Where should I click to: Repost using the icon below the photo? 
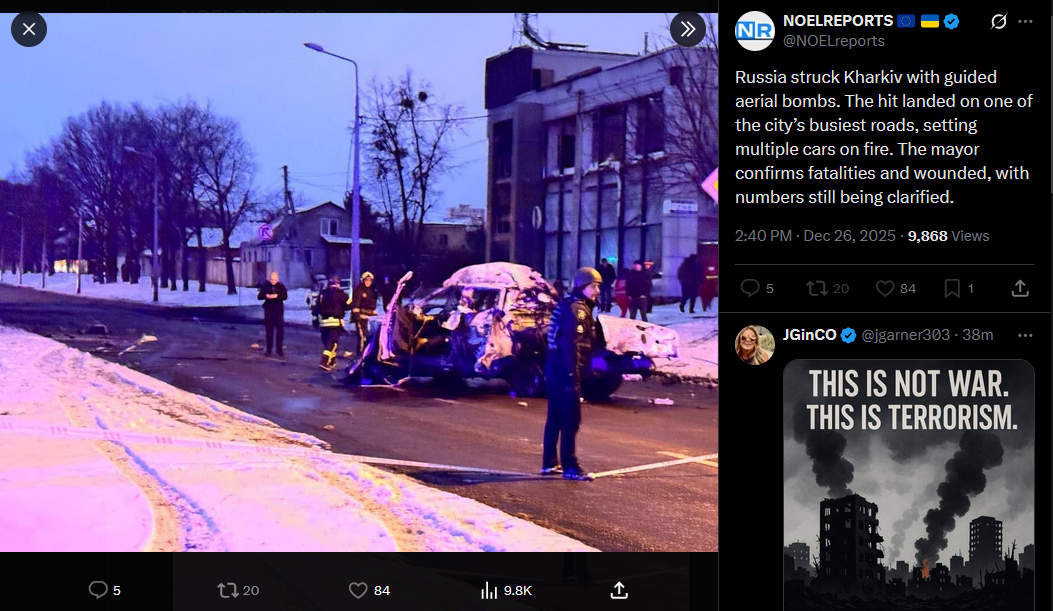[238, 590]
